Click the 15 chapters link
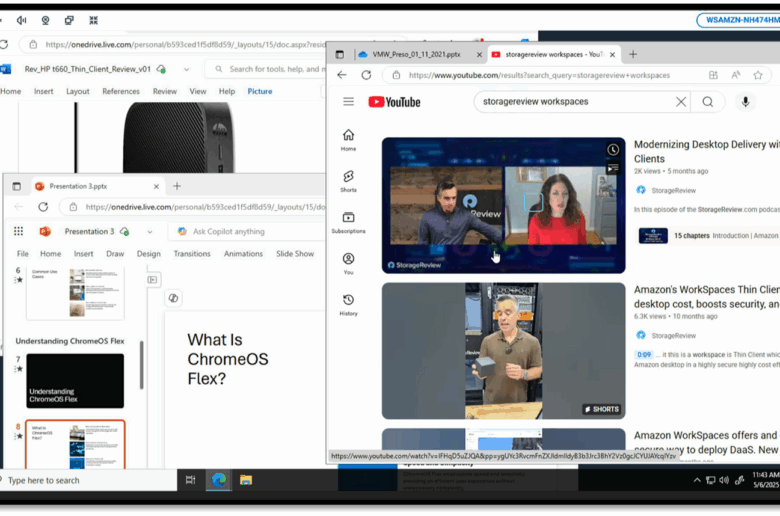 (691, 235)
